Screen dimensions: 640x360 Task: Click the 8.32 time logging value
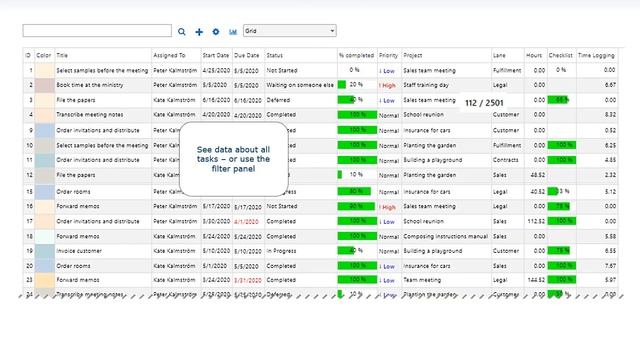click(610, 115)
